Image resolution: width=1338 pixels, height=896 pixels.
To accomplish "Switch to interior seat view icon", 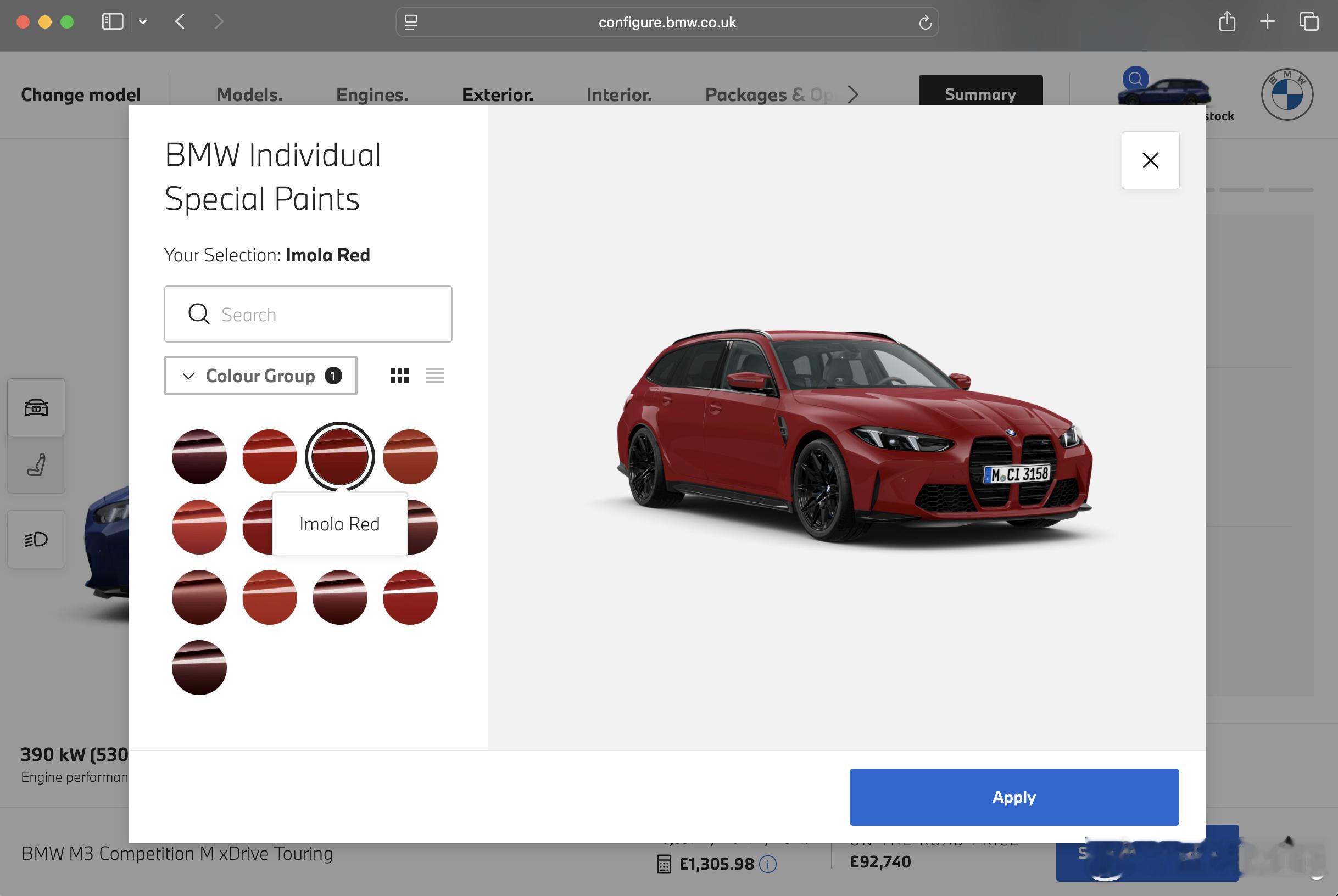I will [36, 464].
